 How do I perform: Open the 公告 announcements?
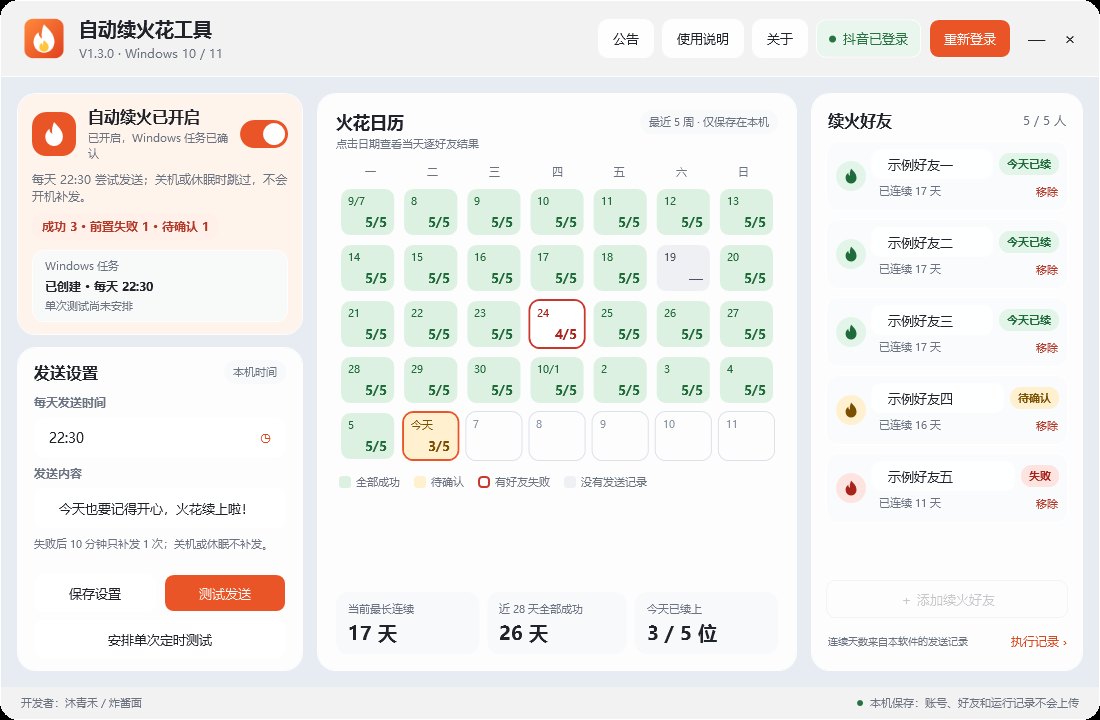[x=626, y=39]
